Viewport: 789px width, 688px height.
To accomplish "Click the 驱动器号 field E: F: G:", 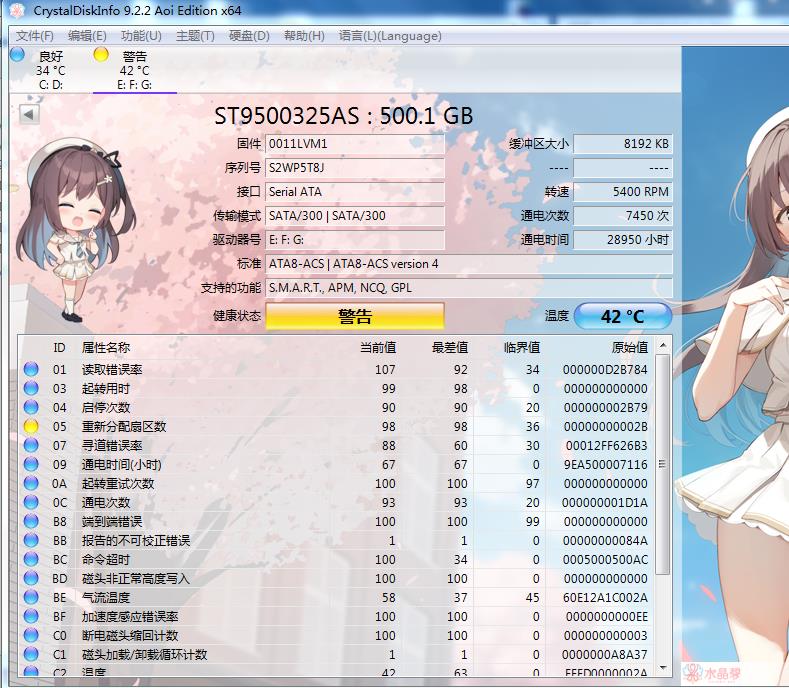I will point(355,240).
